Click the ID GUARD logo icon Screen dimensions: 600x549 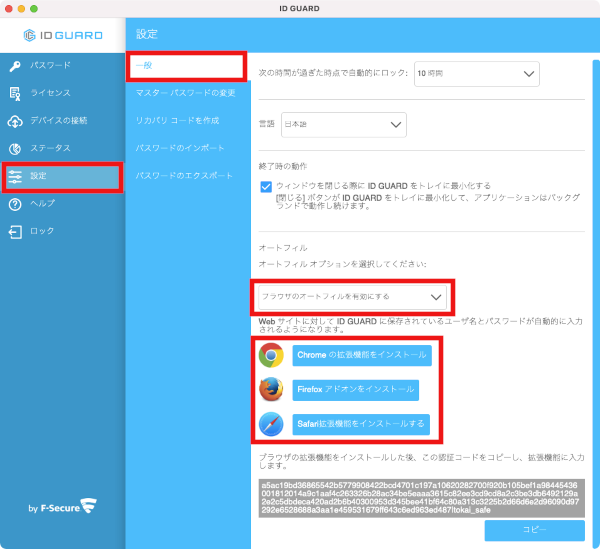click(x=29, y=35)
